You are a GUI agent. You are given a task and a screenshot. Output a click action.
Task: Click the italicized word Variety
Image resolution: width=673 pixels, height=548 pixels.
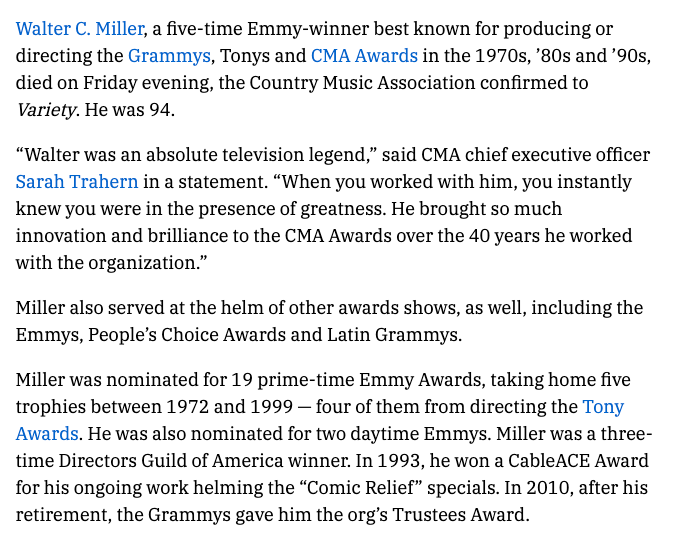point(45,110)
